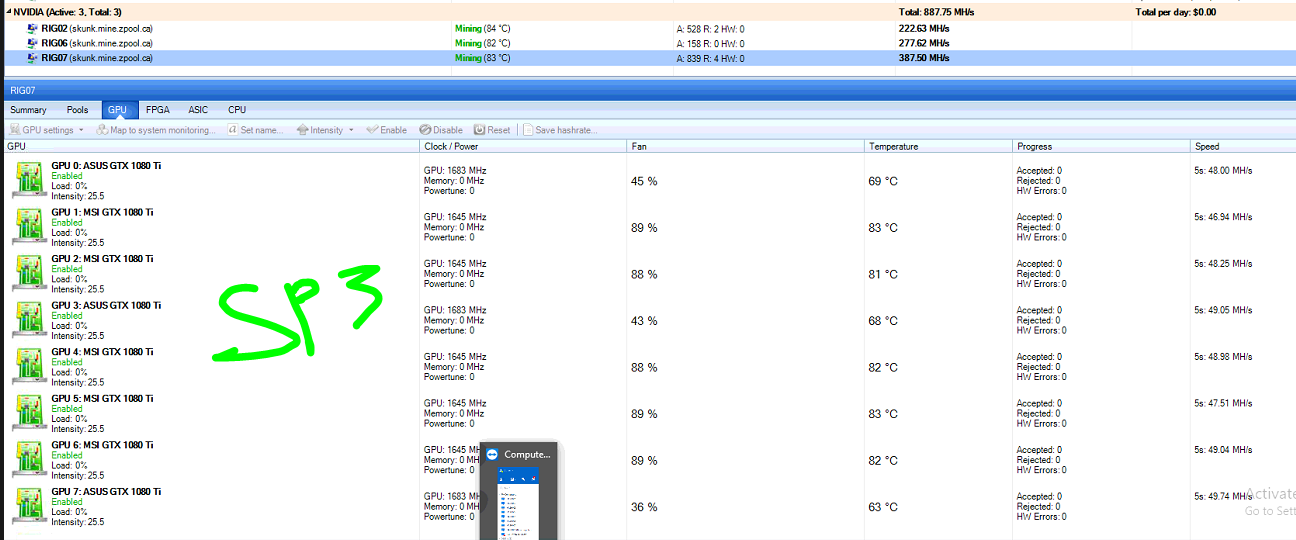Click the RIG02 hashrate 222.63 MH/s

(x=923, y=29)
